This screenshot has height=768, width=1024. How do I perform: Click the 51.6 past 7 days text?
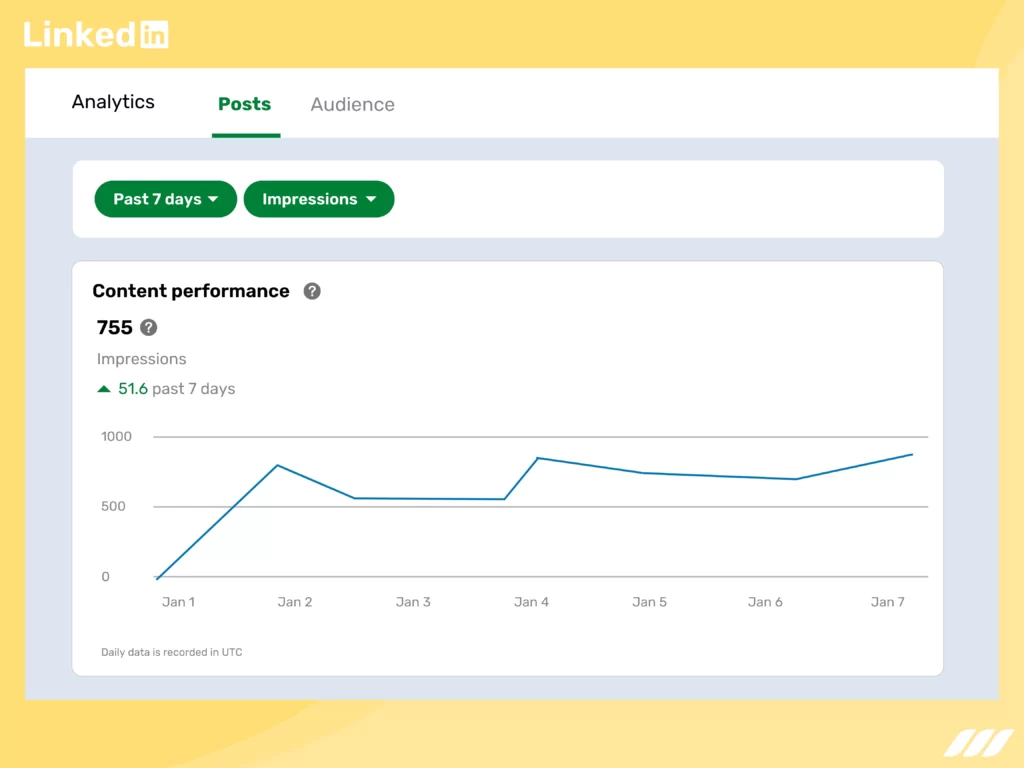click(176, 389)
